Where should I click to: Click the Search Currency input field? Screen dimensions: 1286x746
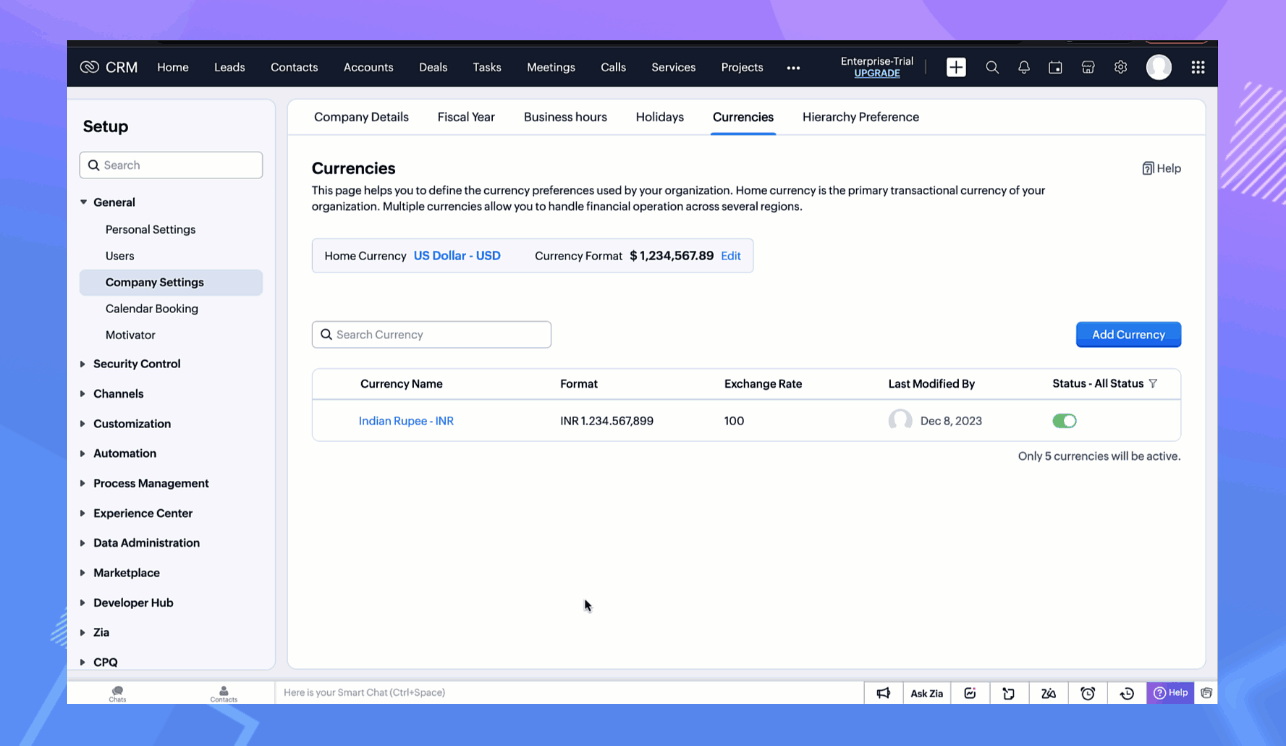click(432, 335)
